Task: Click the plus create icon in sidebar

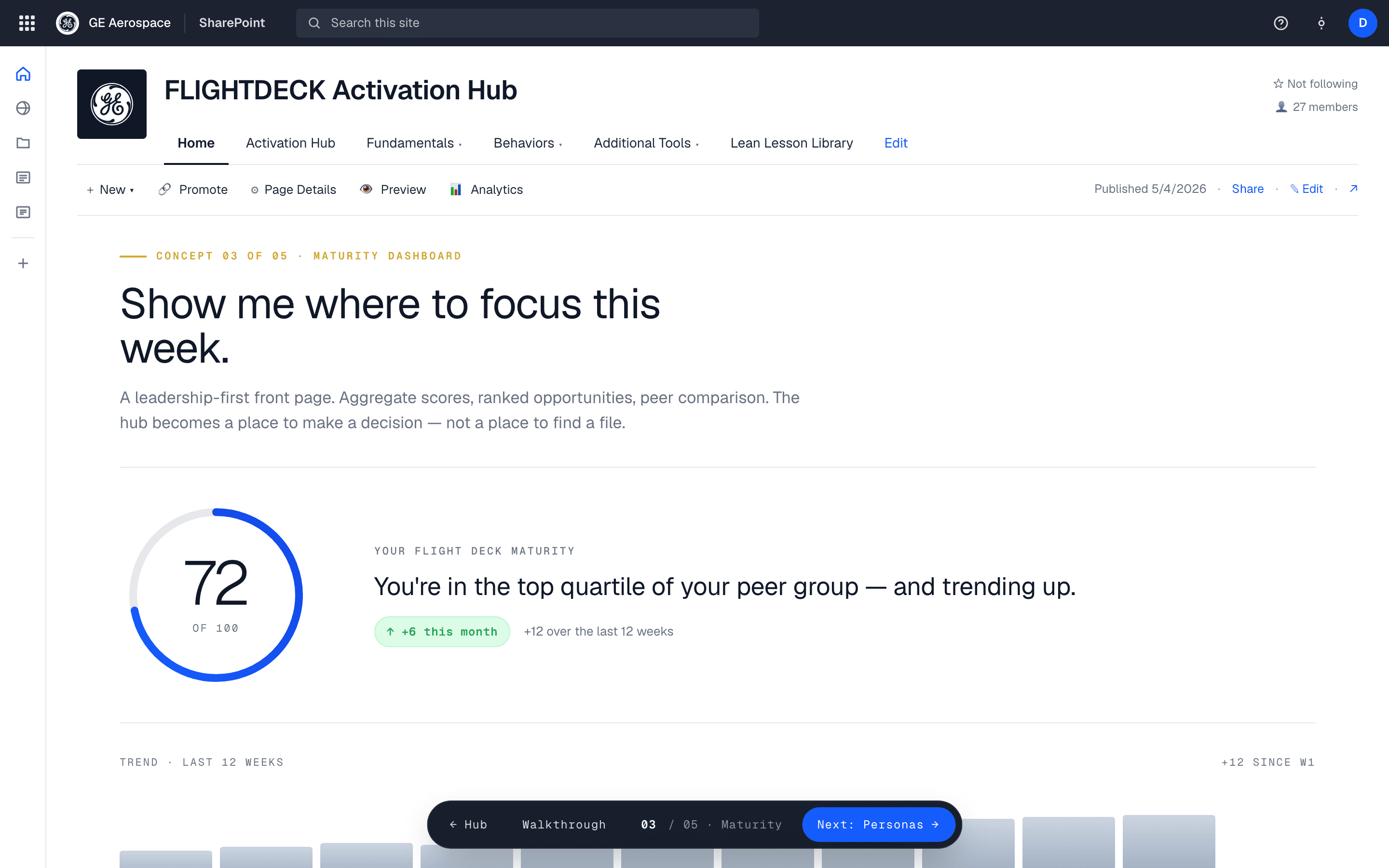Action: point(23,263)
